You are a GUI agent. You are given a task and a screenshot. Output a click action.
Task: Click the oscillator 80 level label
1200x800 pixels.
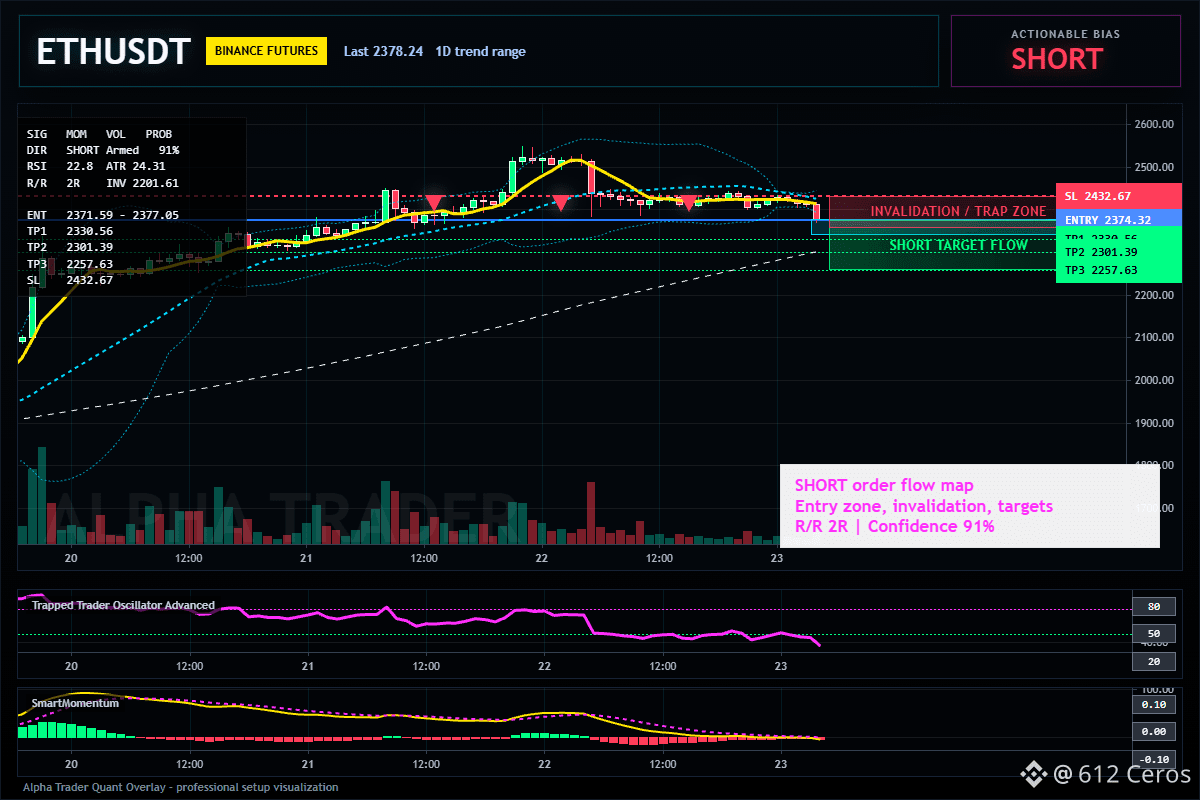coord(1153,606)
